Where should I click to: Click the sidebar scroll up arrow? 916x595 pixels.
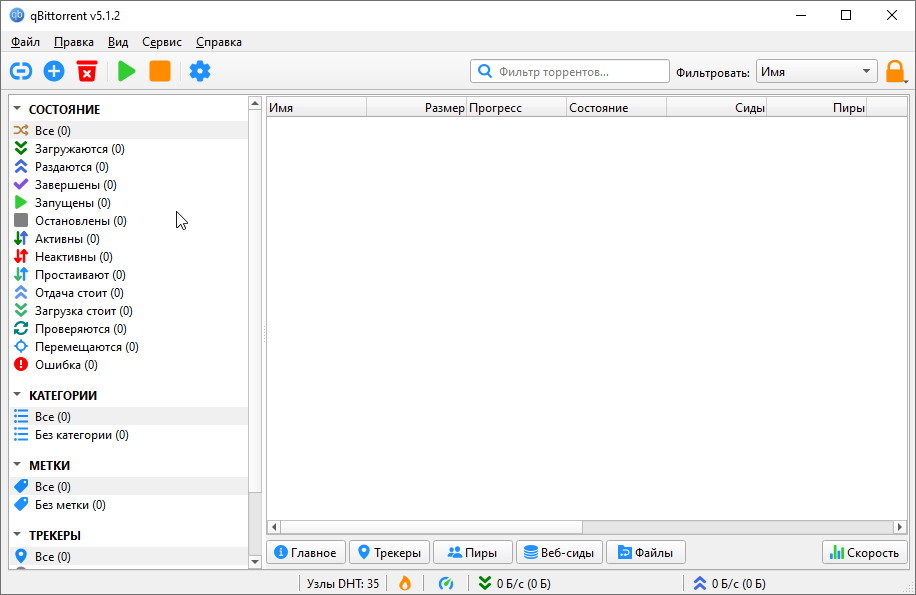[x=255, y=104]
